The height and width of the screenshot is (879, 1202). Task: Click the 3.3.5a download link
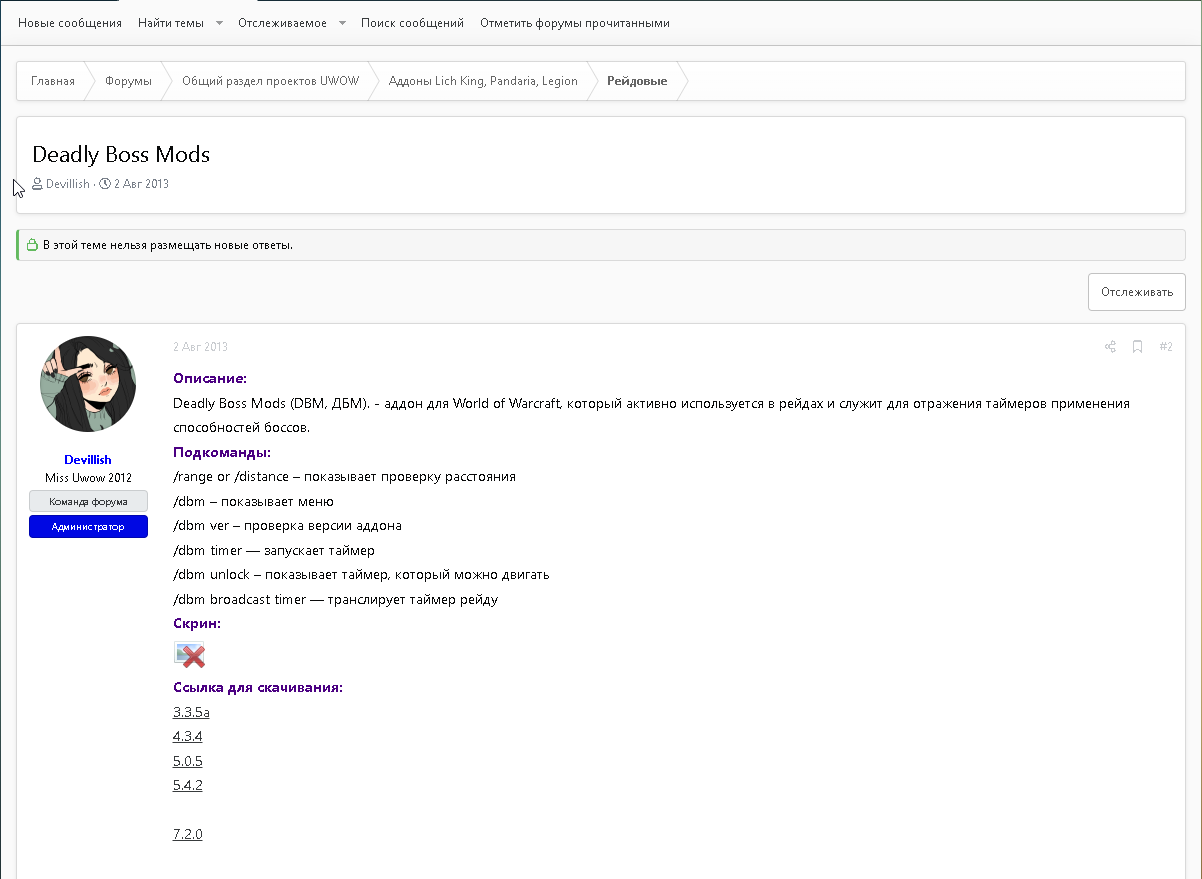(x=191, y=713)
